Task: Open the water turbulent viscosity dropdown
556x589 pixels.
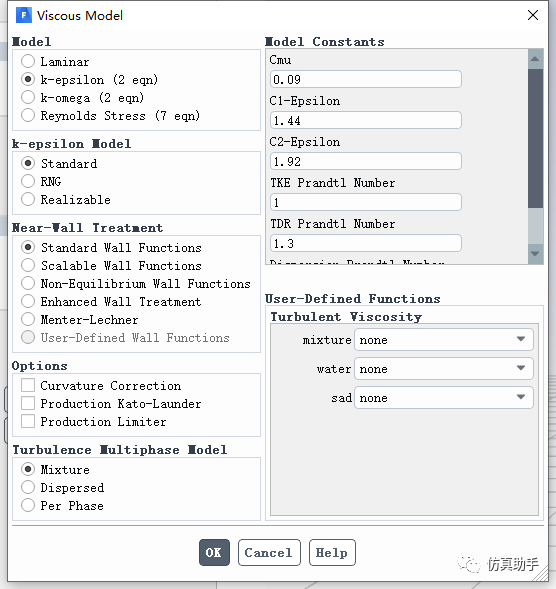Action: point(444,369)
